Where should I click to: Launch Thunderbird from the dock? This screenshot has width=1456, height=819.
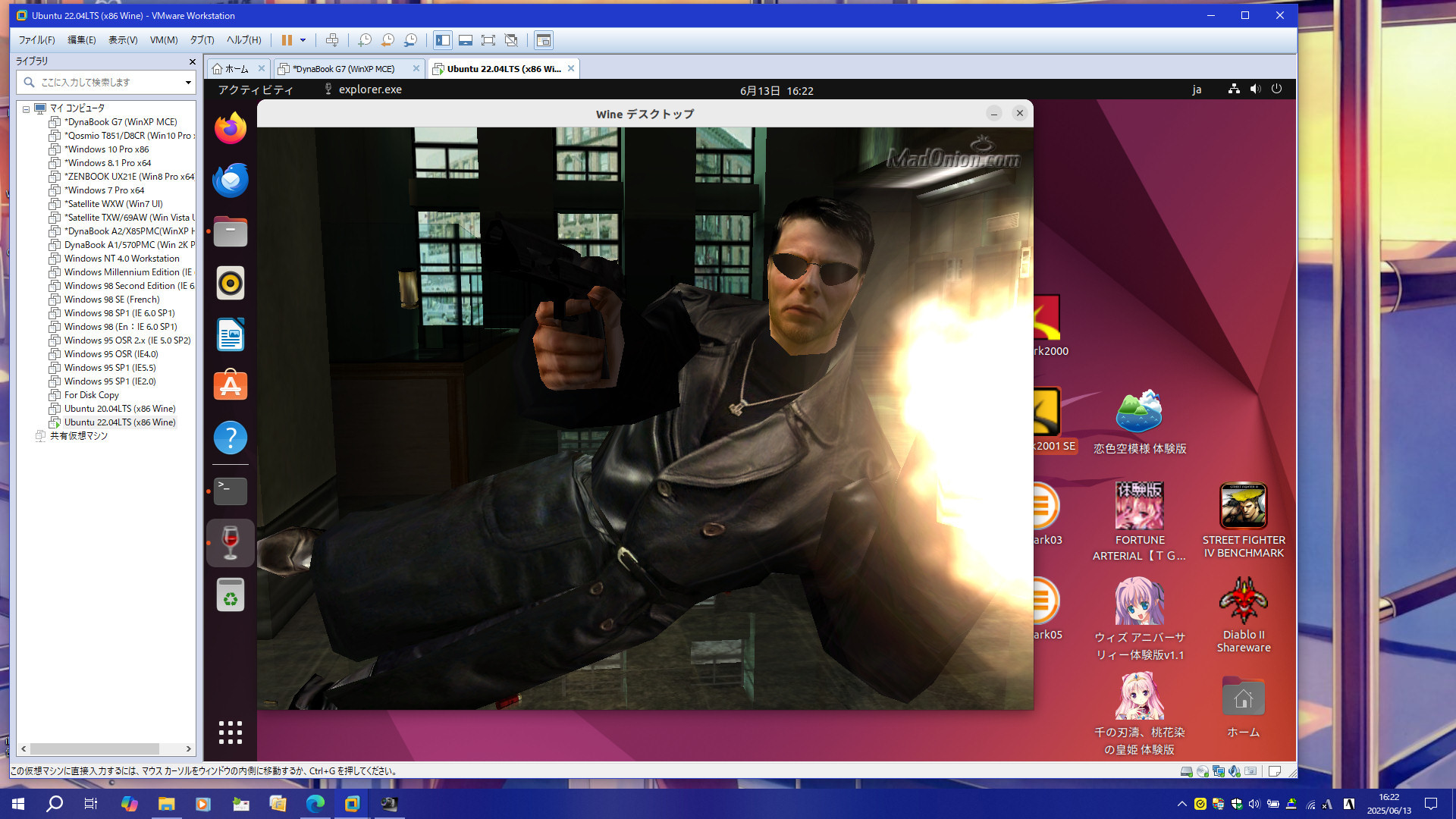(x=231, y=180)
